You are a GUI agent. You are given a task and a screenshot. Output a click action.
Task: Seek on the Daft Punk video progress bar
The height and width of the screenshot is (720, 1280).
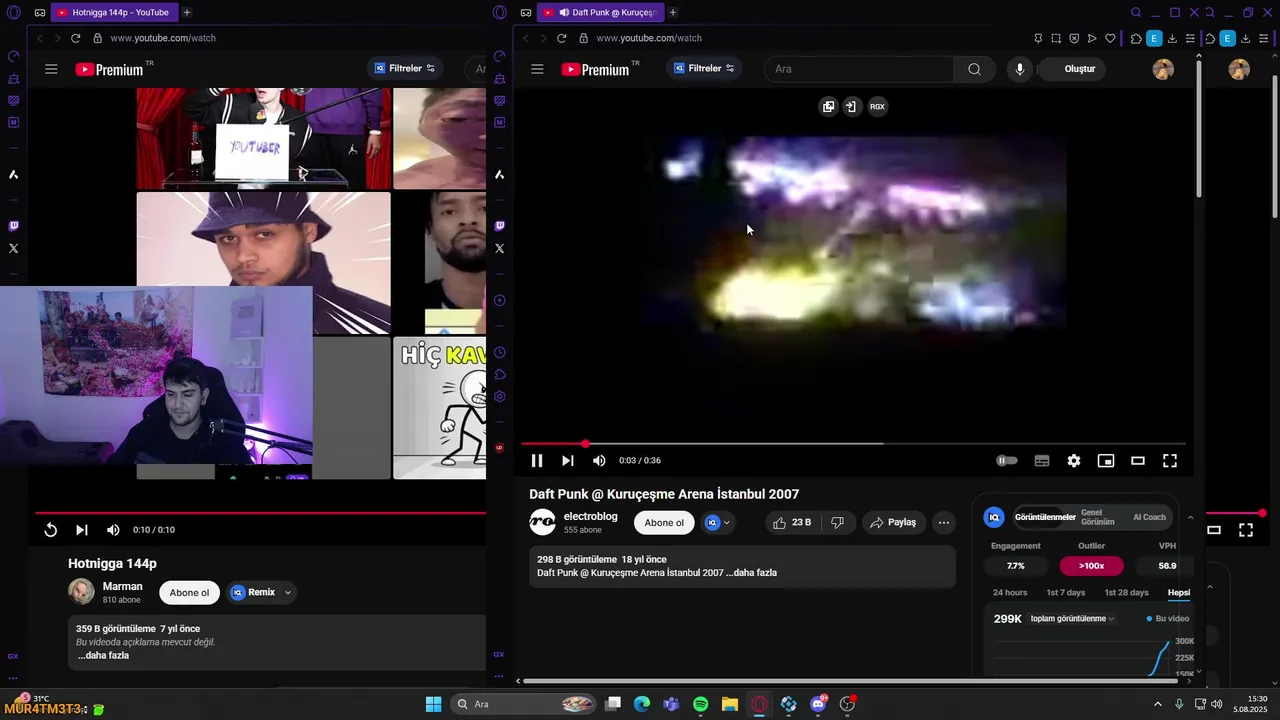click(853, 443)
